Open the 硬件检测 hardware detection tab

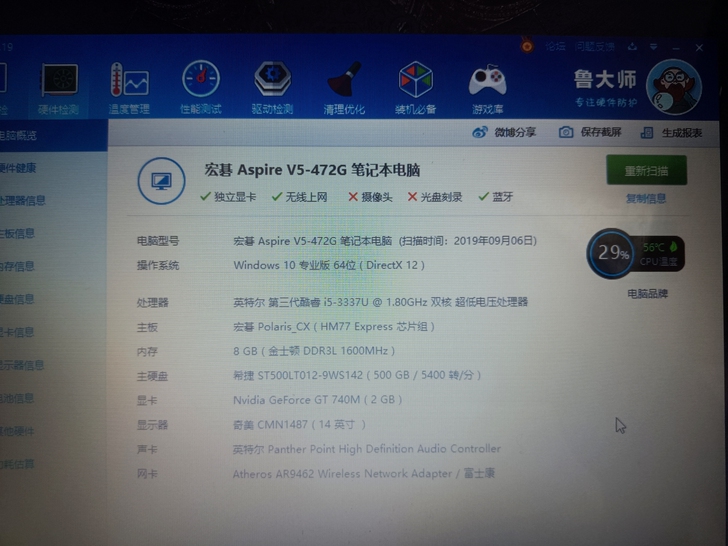coord(58,90)
